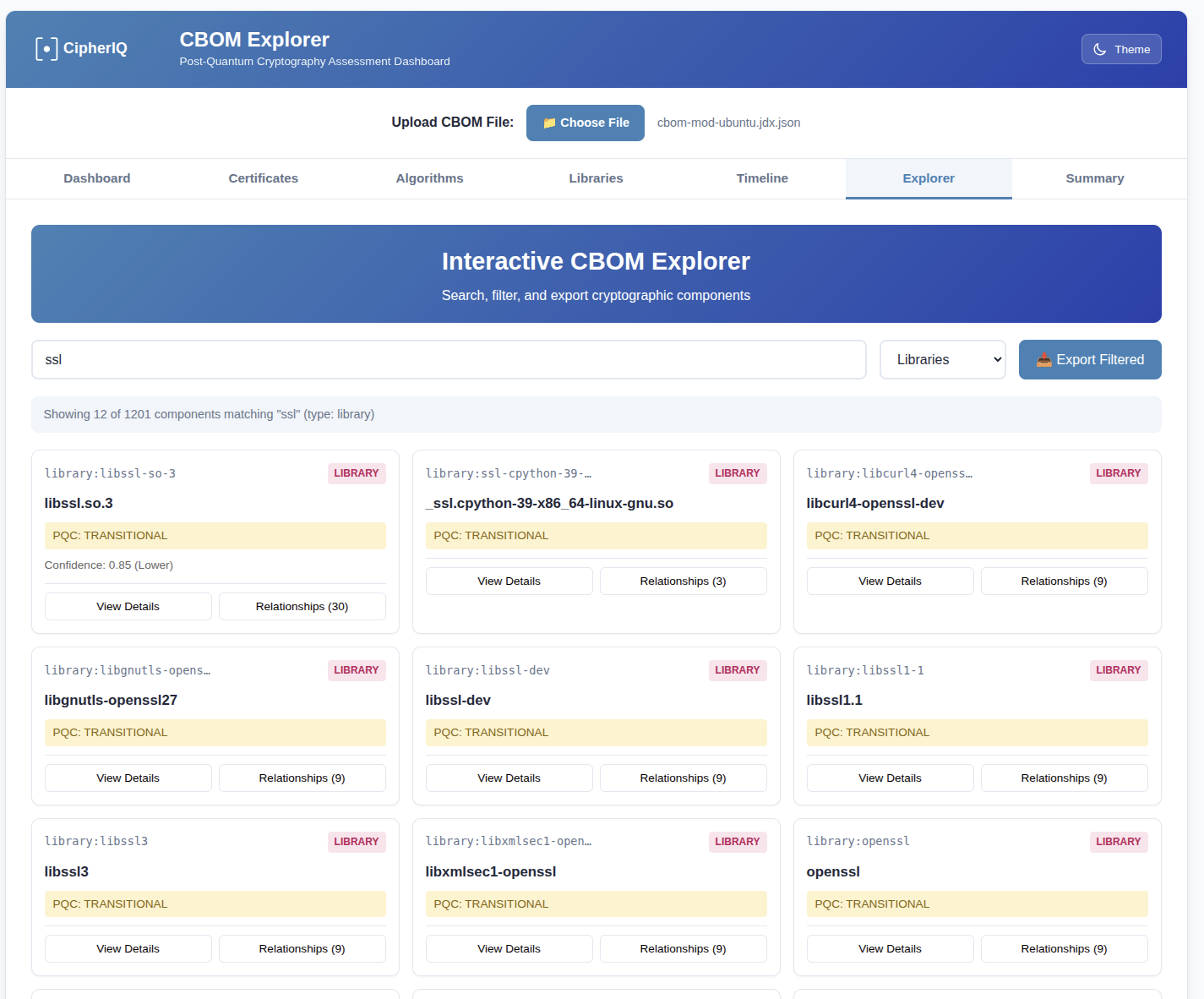Click the search field containing ssl
This screenshot has height=999, width=1204.
coord(448,359)
